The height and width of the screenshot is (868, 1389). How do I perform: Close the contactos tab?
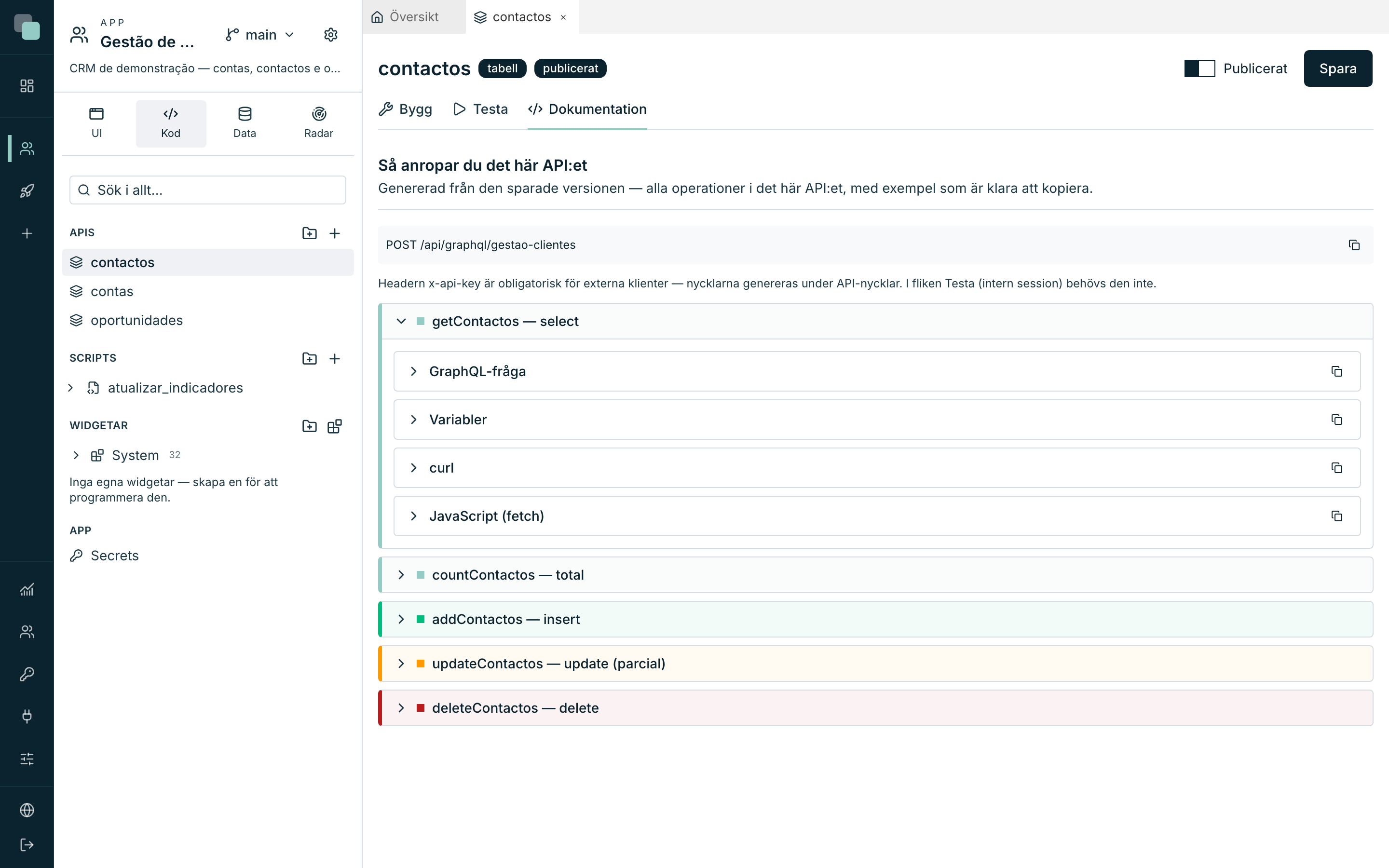(x=563, y=17)
